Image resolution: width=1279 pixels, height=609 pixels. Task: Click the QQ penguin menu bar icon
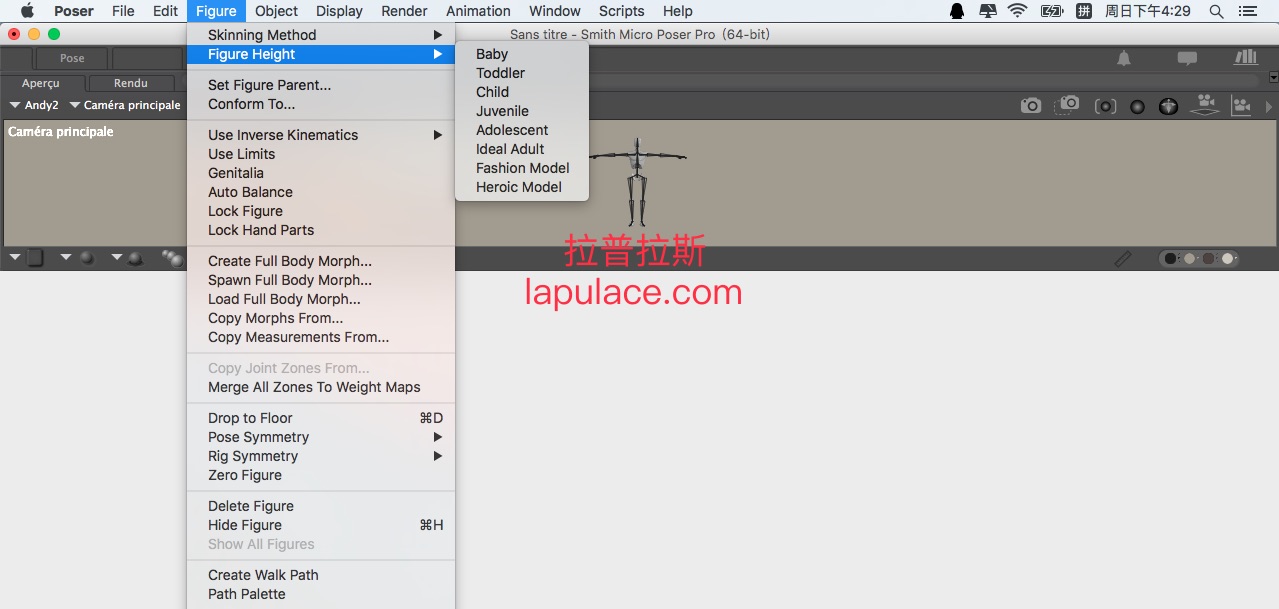(957, 11)
